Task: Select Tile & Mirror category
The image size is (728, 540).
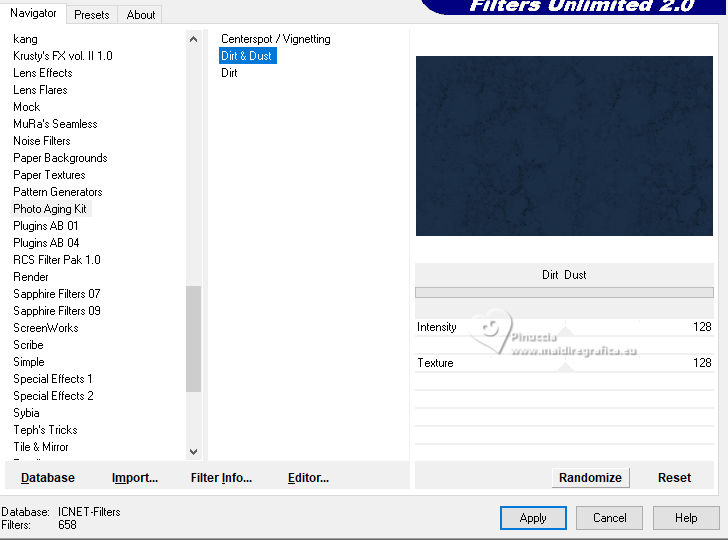Action: (x=41, y=447)
